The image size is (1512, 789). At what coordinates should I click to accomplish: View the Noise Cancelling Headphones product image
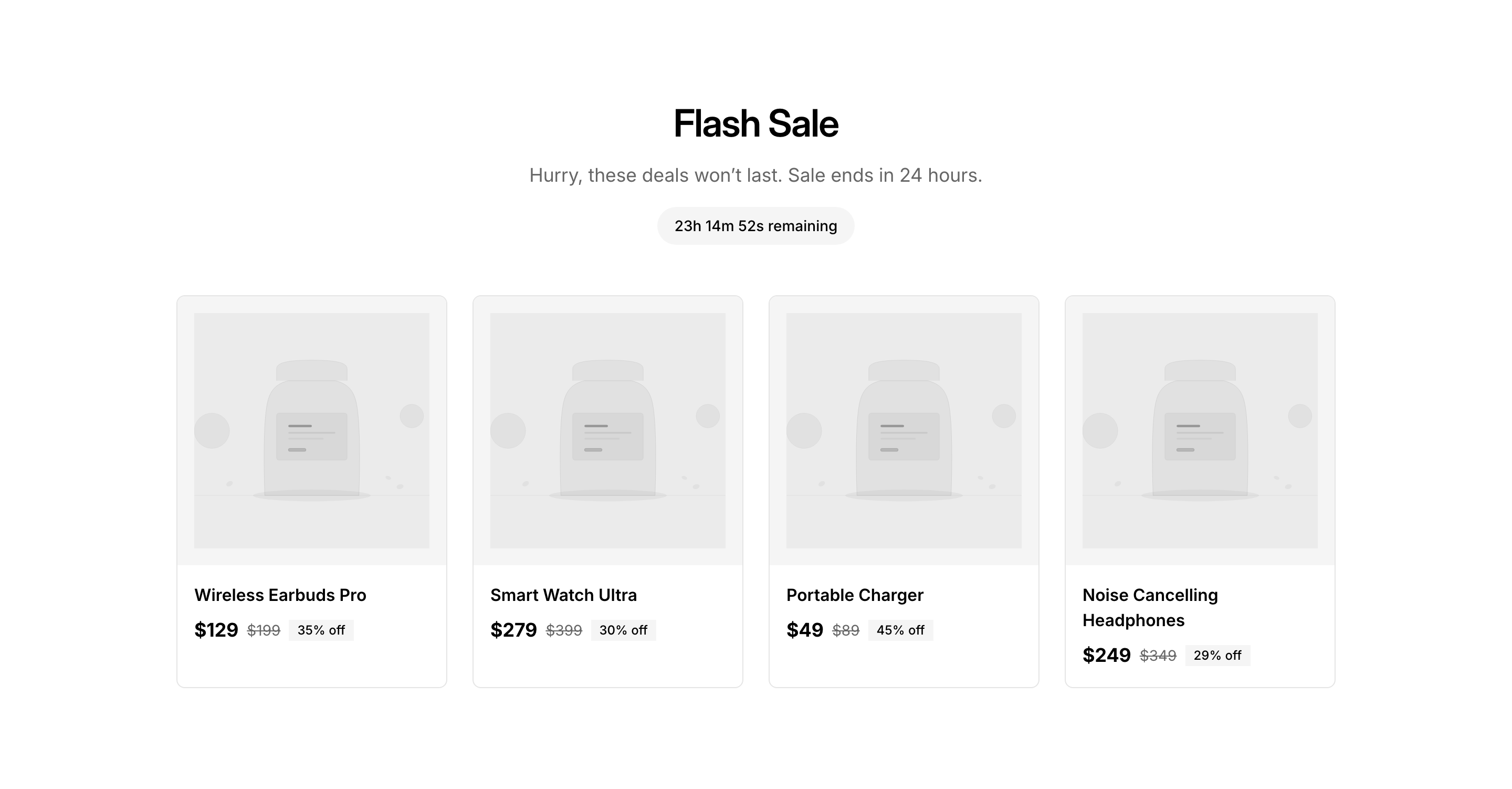[x=1200, y=431]
